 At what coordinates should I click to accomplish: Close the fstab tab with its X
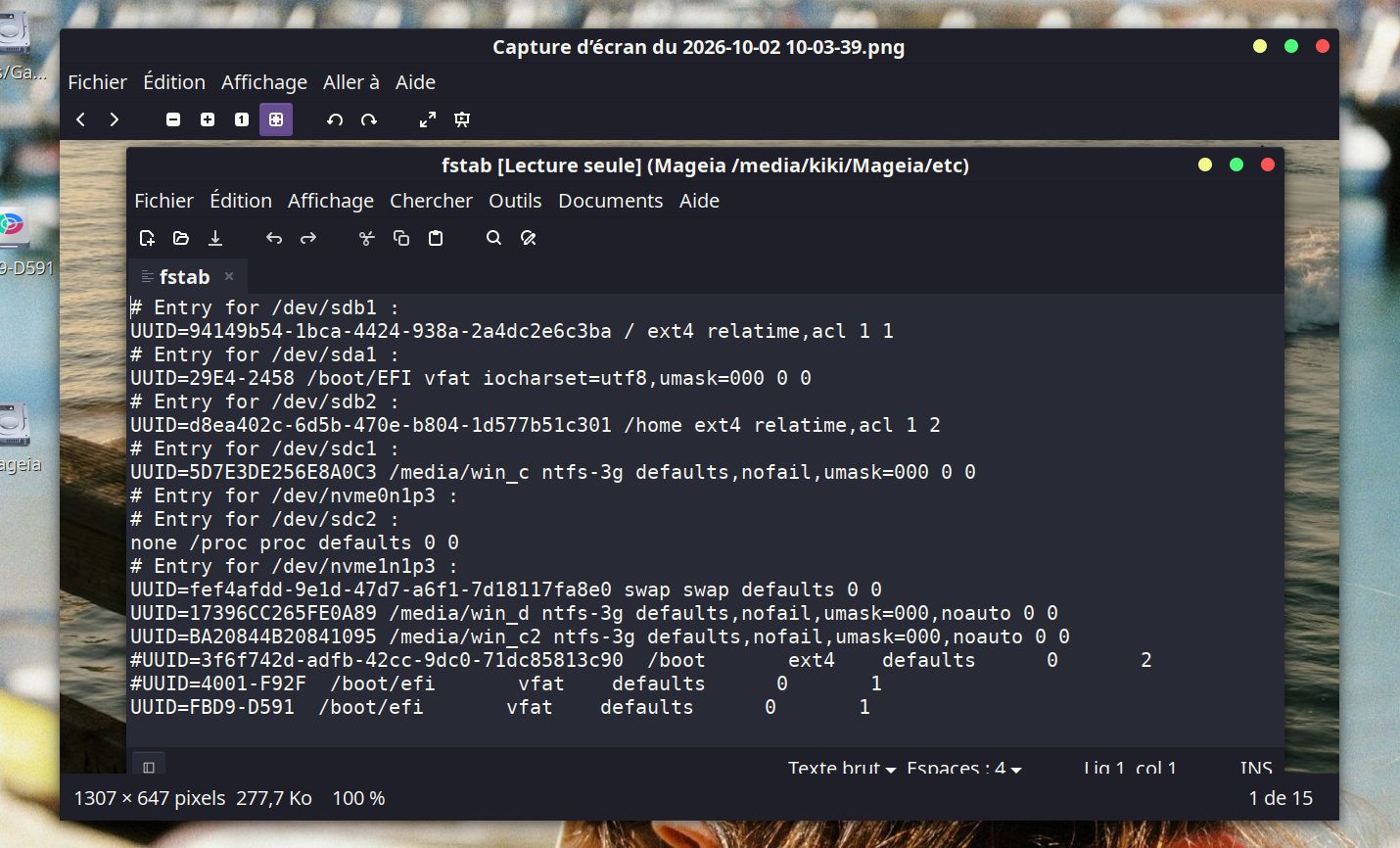pyautogui.click(x=229, y=276)
